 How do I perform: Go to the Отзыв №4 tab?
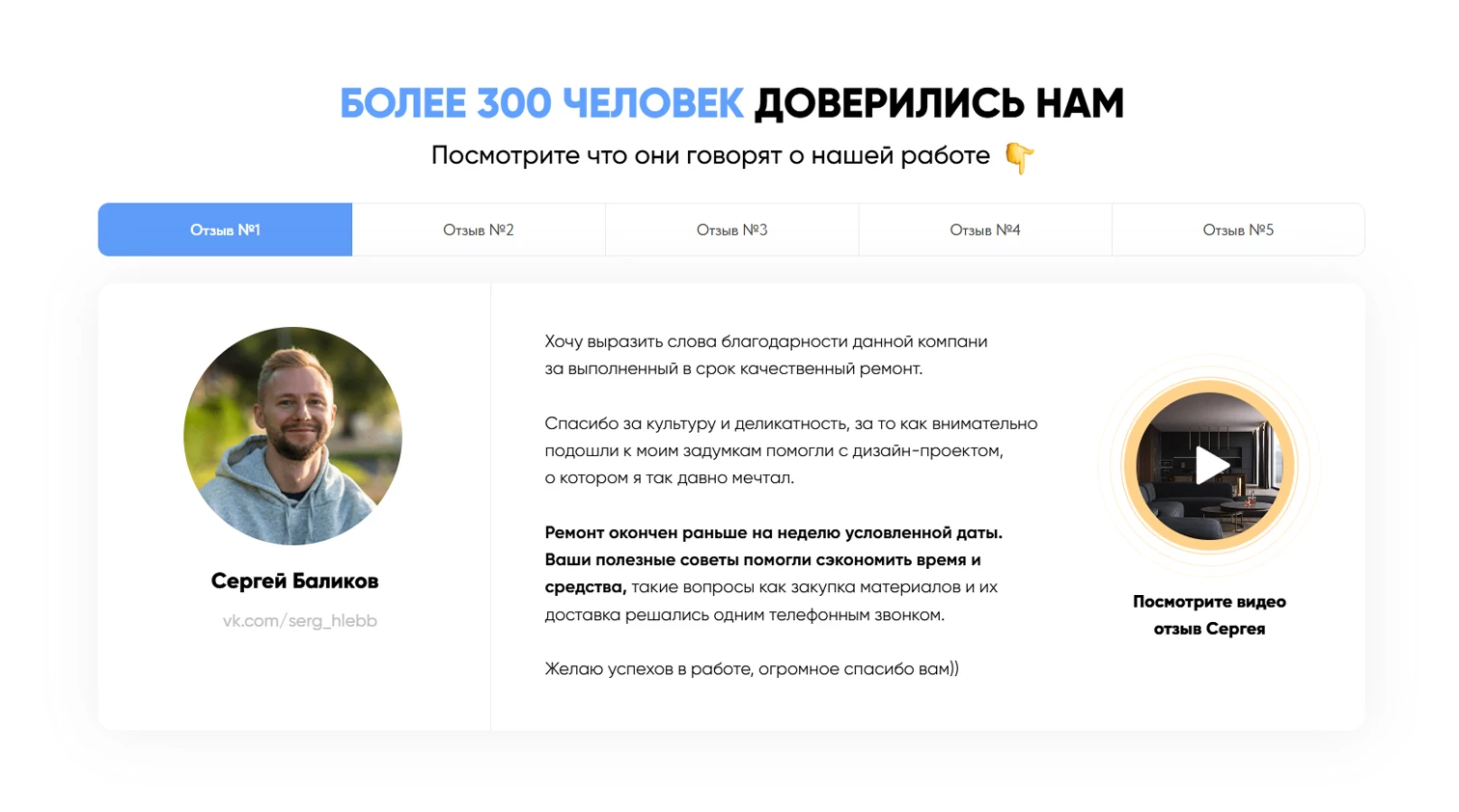pos(985,230)
